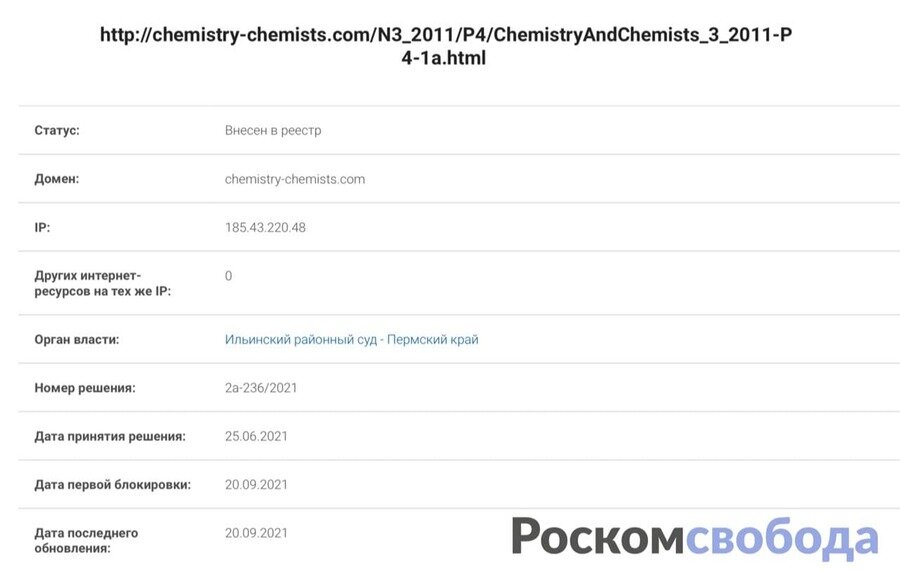The image size is (900, 570).
Task: Click the decision date 25.06.2021
Action: 256,436
